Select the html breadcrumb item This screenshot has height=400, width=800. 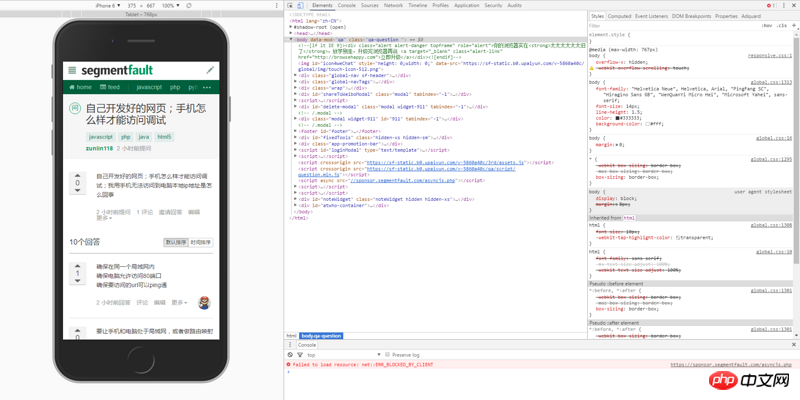291,336
